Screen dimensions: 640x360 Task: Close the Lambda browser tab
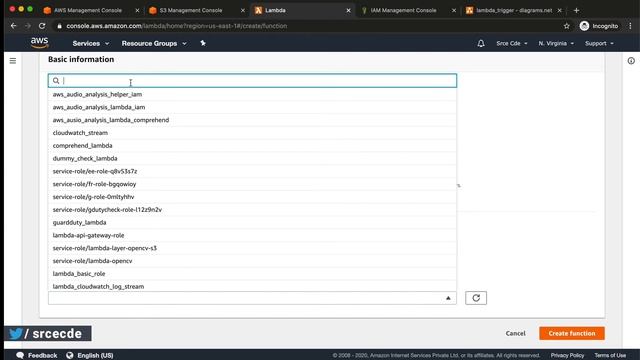point(348,10)
